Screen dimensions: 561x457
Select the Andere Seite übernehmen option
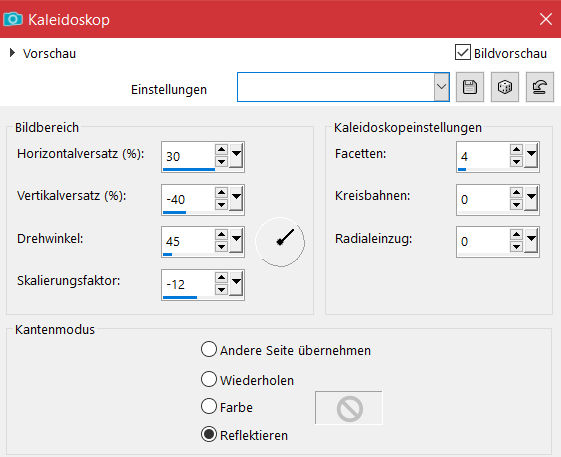point(209,350)
